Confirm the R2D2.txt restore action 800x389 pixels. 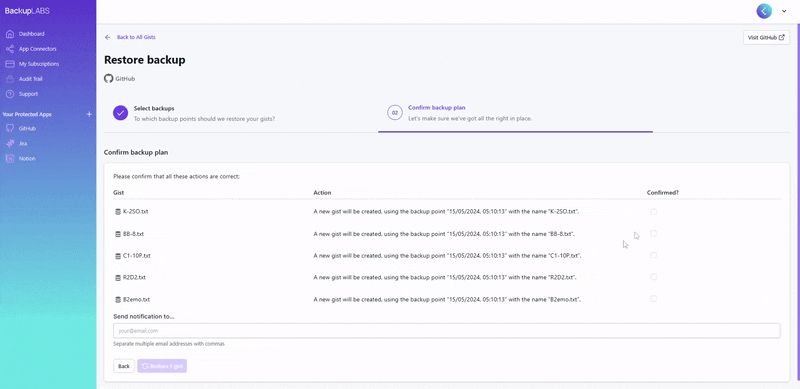click(654, 277)
